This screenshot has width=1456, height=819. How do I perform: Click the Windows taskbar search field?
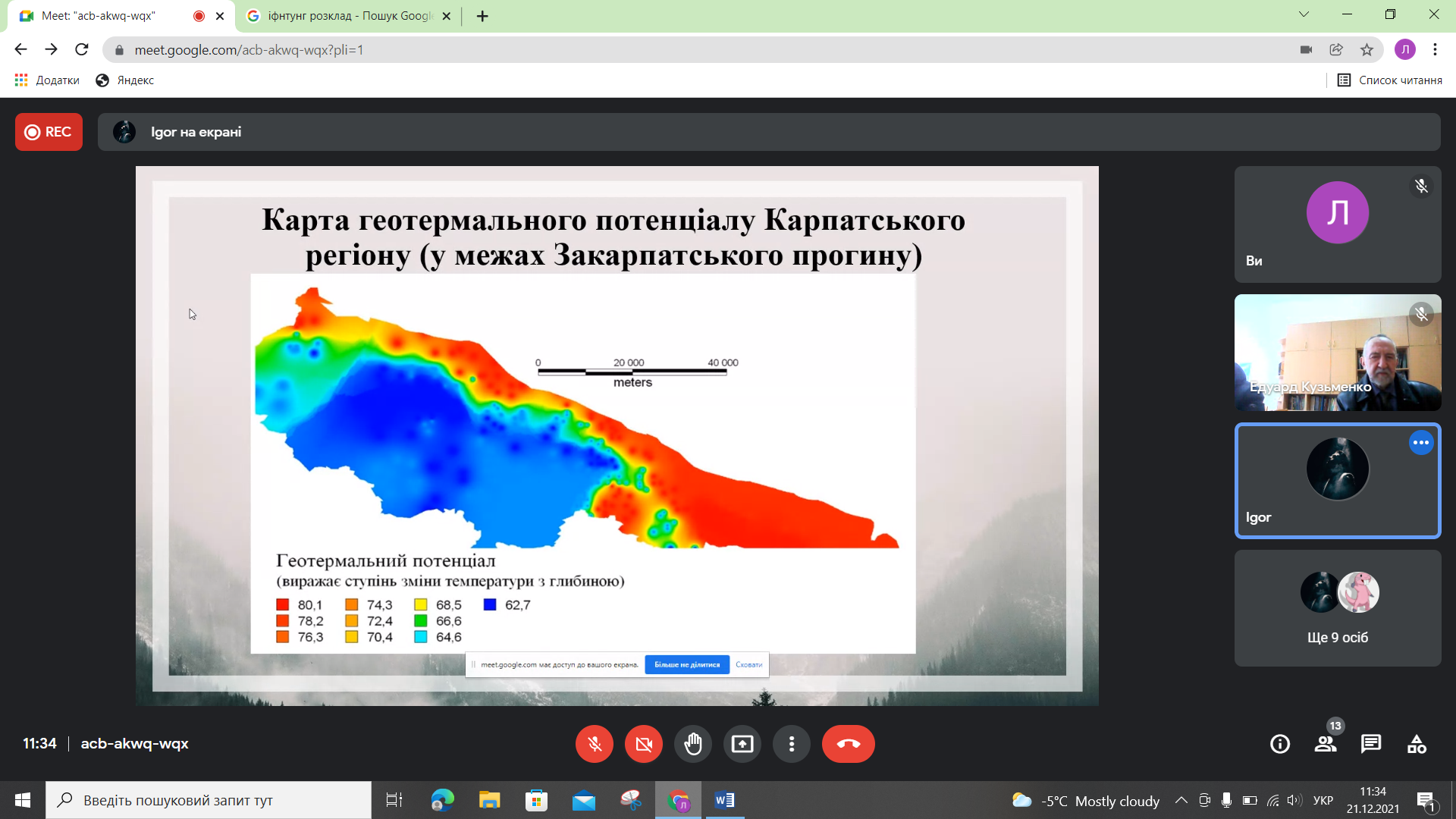point(209,800)
